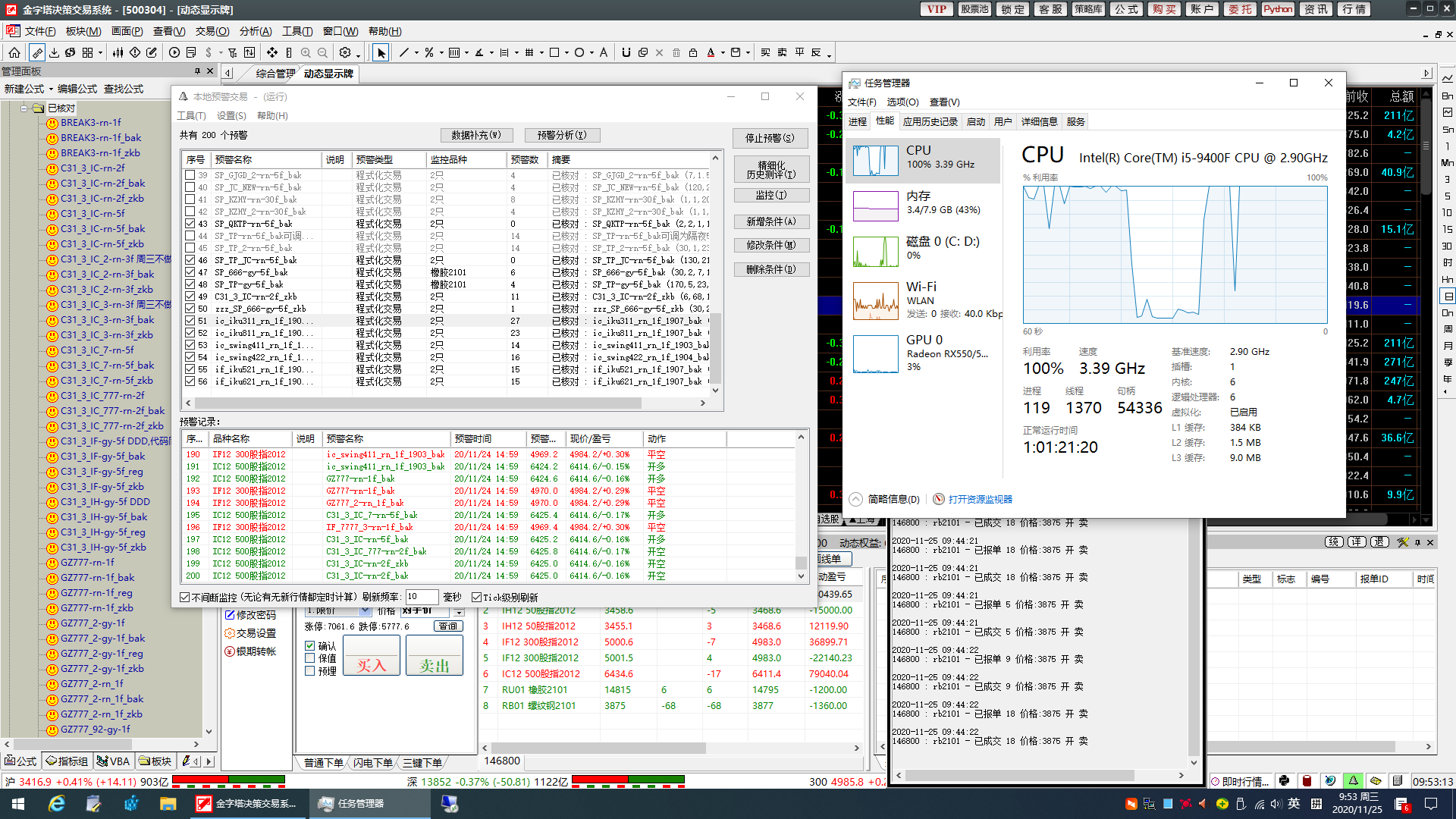Screen dimensions: 1456x819
Task: Select the text annotation tool
Action: coord(604,52)
